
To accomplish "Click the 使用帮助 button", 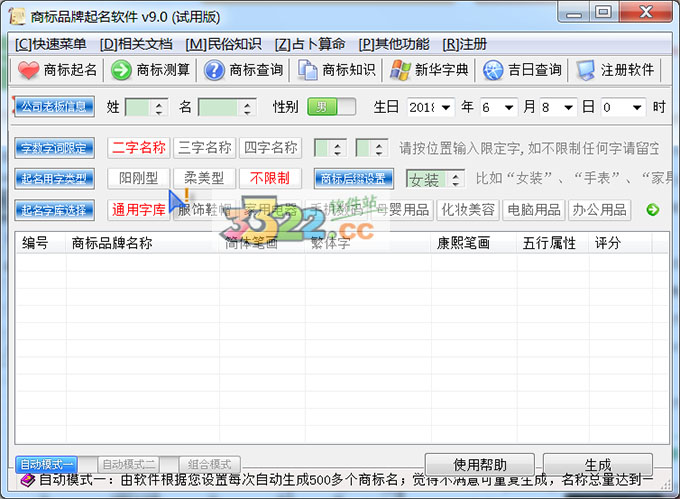I will coord(480,465).
